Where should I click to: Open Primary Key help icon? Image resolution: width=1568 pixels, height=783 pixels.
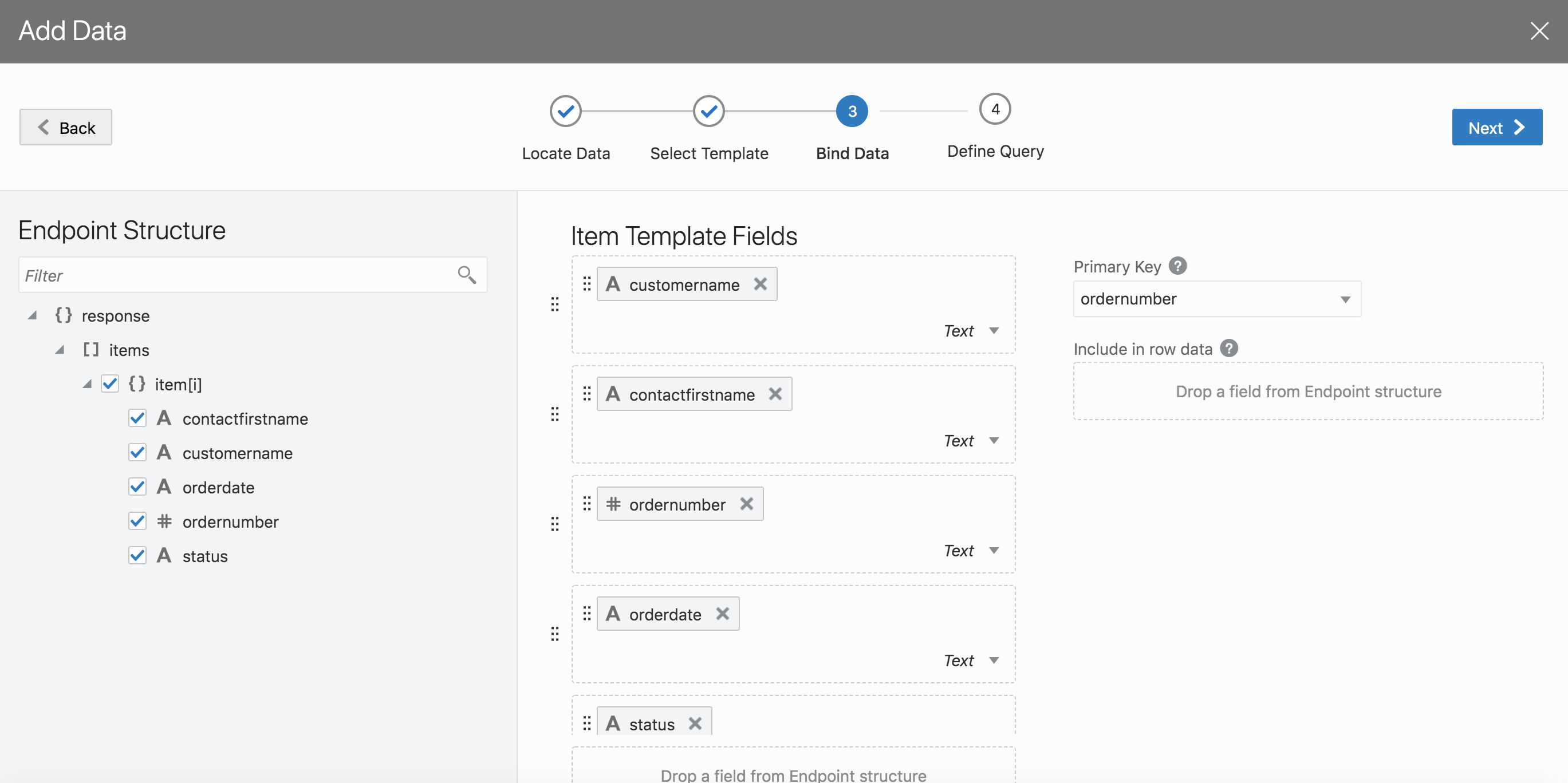click(x=1178, y=266)
